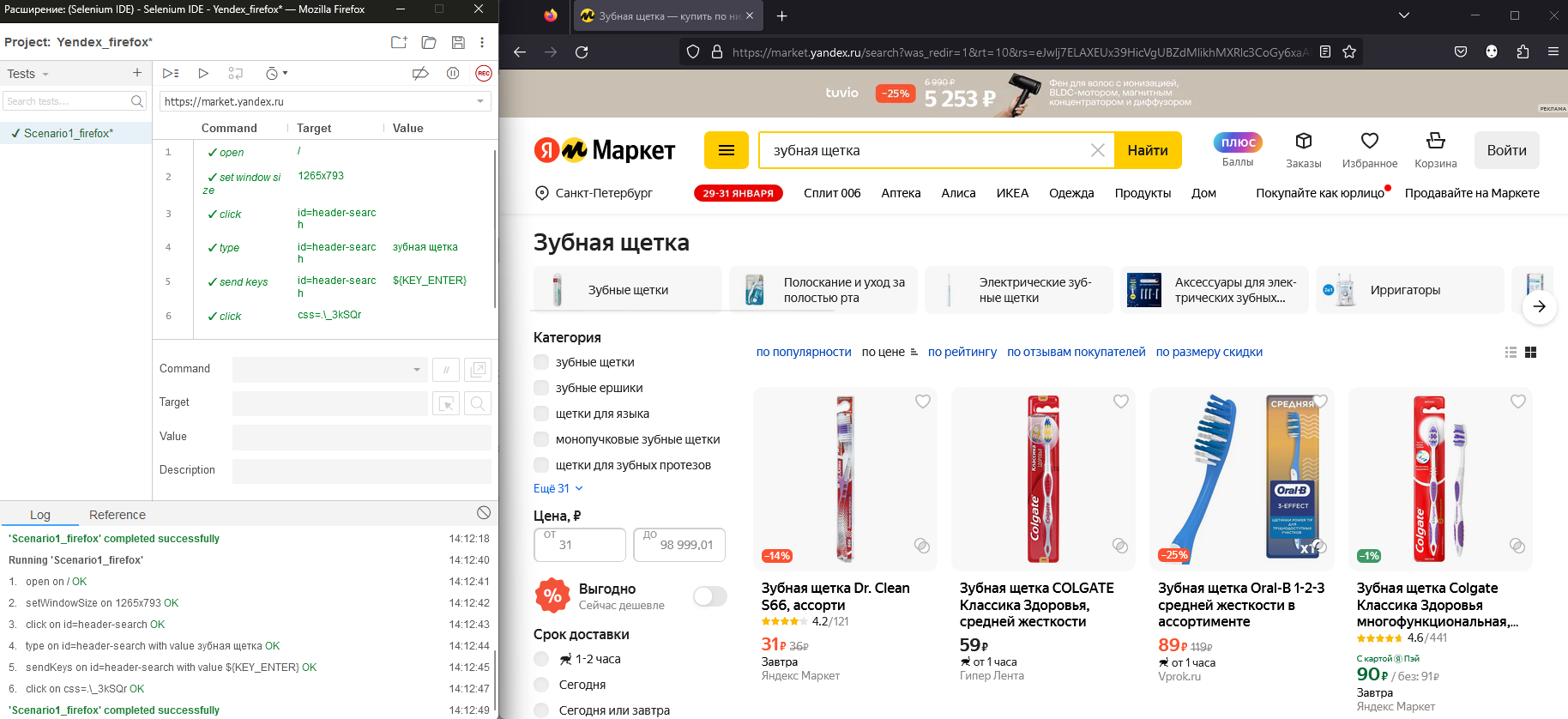Check зубные ершики category checkbox
Screen dimensions: 1568x719
(x=541, y=388)
